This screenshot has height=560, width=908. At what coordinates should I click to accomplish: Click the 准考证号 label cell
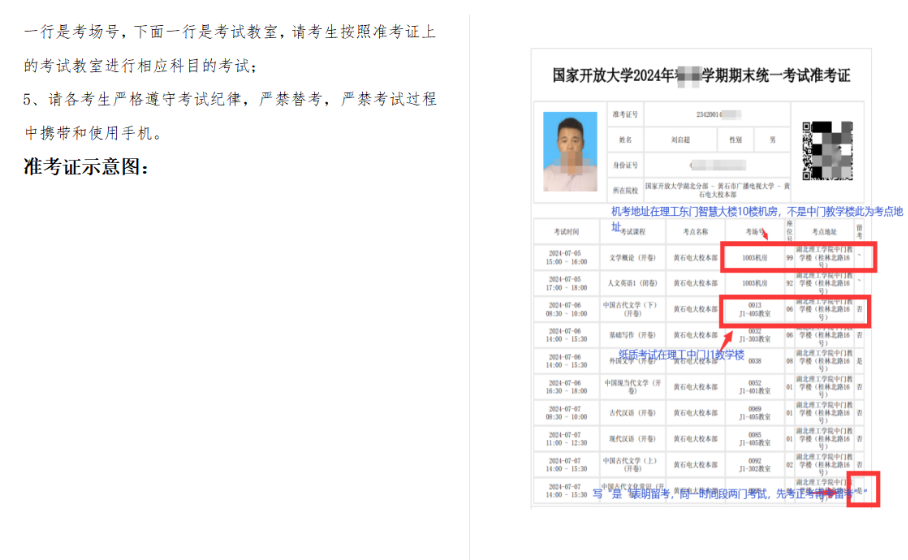[626, 114]
